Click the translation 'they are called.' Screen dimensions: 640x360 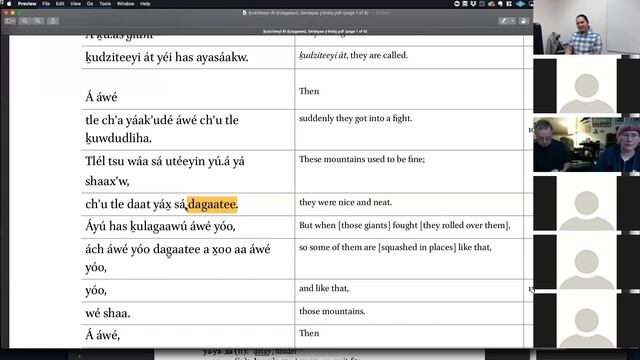(x=379, y=55)
